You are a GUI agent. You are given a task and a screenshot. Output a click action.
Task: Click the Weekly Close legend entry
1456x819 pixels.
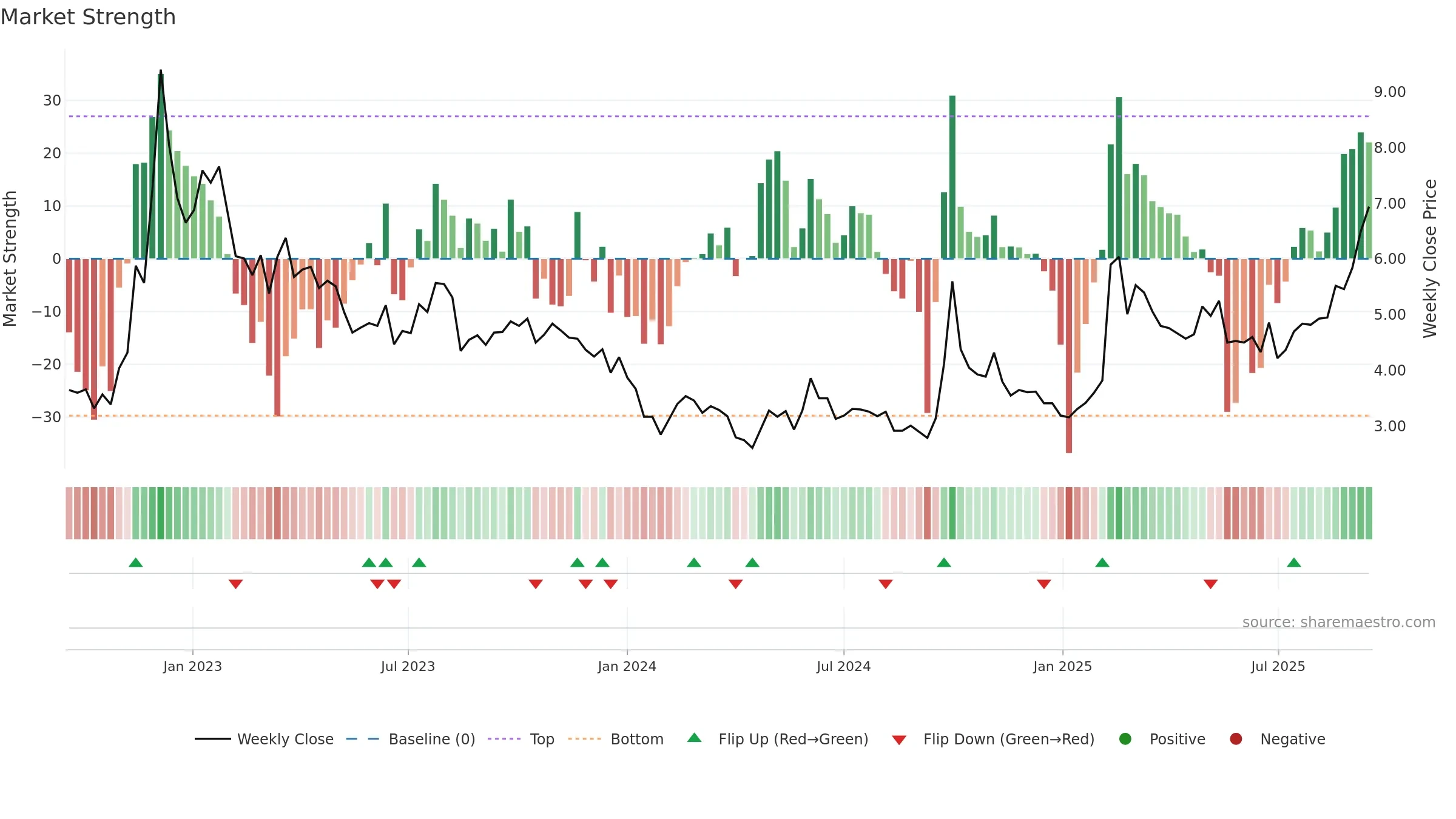[x=265, y=739]
